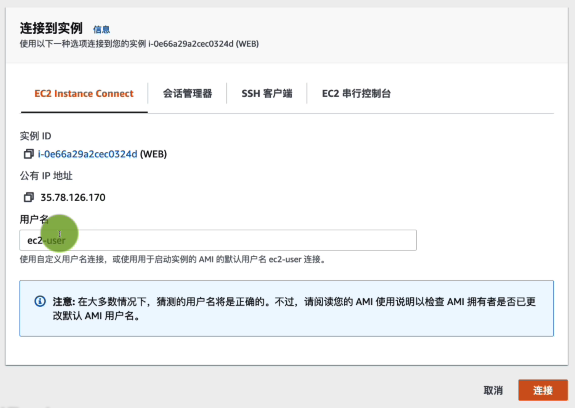The height and width of the screenshot is (408, 575).
Task: Switch to the EC2 串行控制台 tab
Action: pos(356,93)
